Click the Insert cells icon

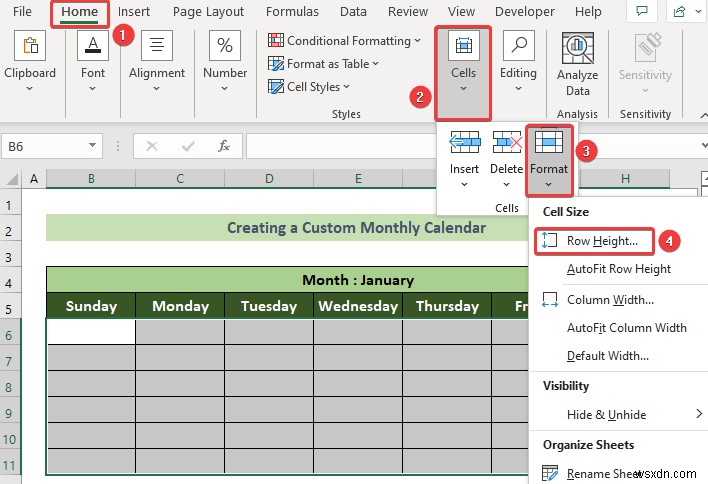465,144
